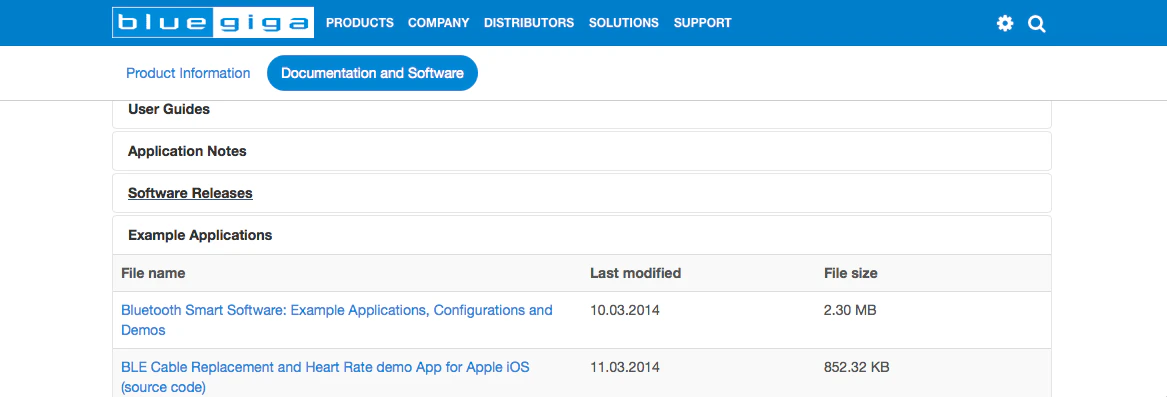Open the DISTRIBUTORS menu
This screenshot has height=397, width=1167.
528,23
